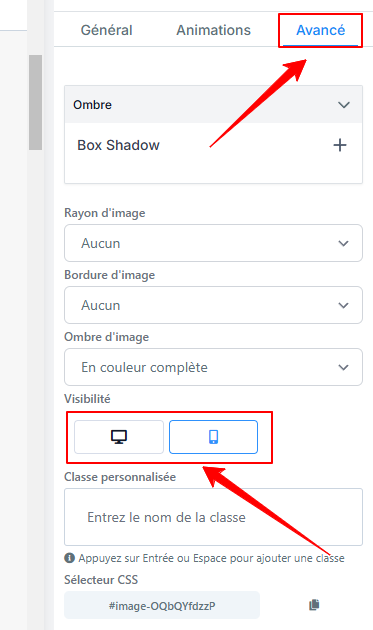Click the Ombre section header title

92,105
